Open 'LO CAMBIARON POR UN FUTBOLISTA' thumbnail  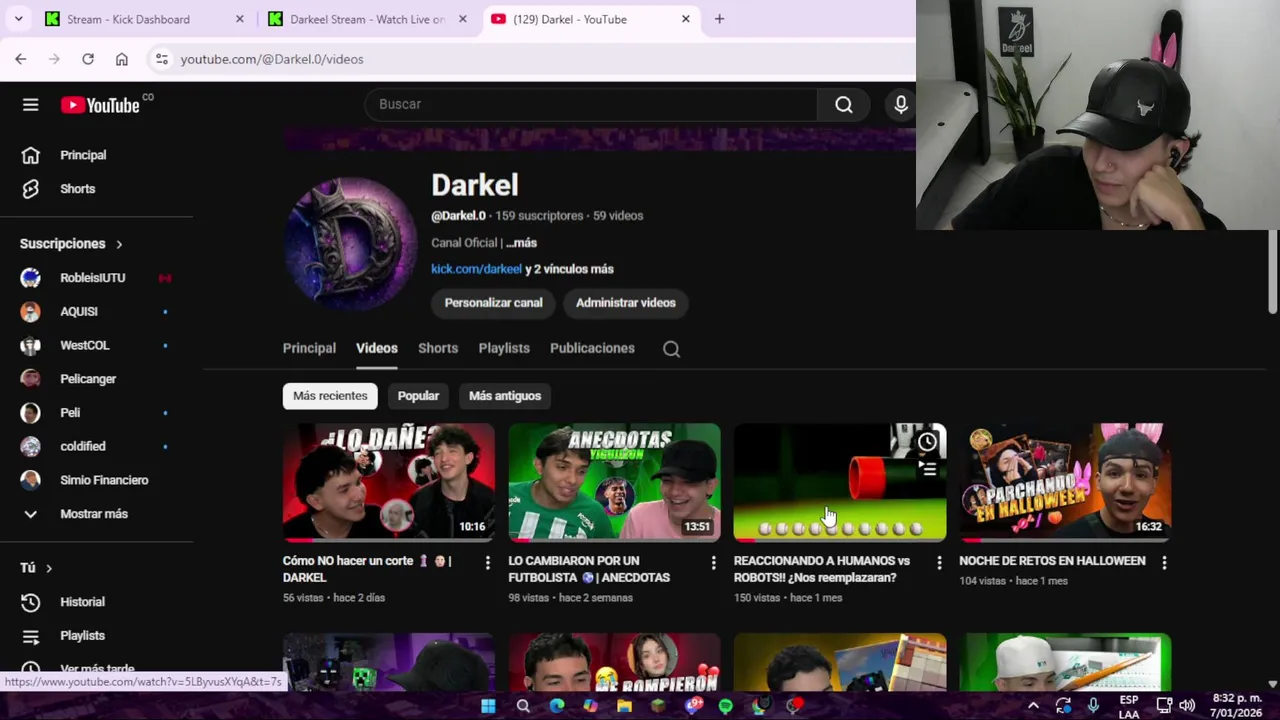[614, 482]
